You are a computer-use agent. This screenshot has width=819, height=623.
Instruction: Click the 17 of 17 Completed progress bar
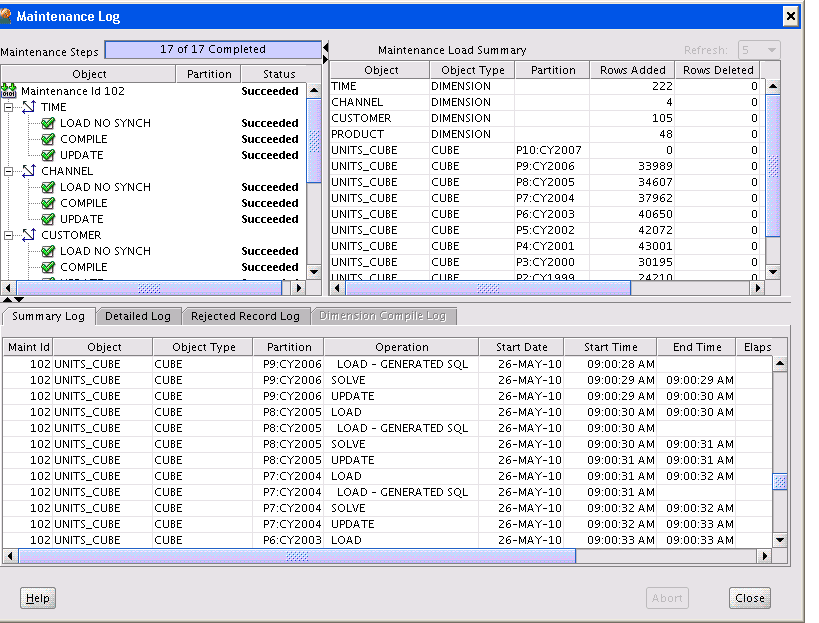(x=212, y=49)
